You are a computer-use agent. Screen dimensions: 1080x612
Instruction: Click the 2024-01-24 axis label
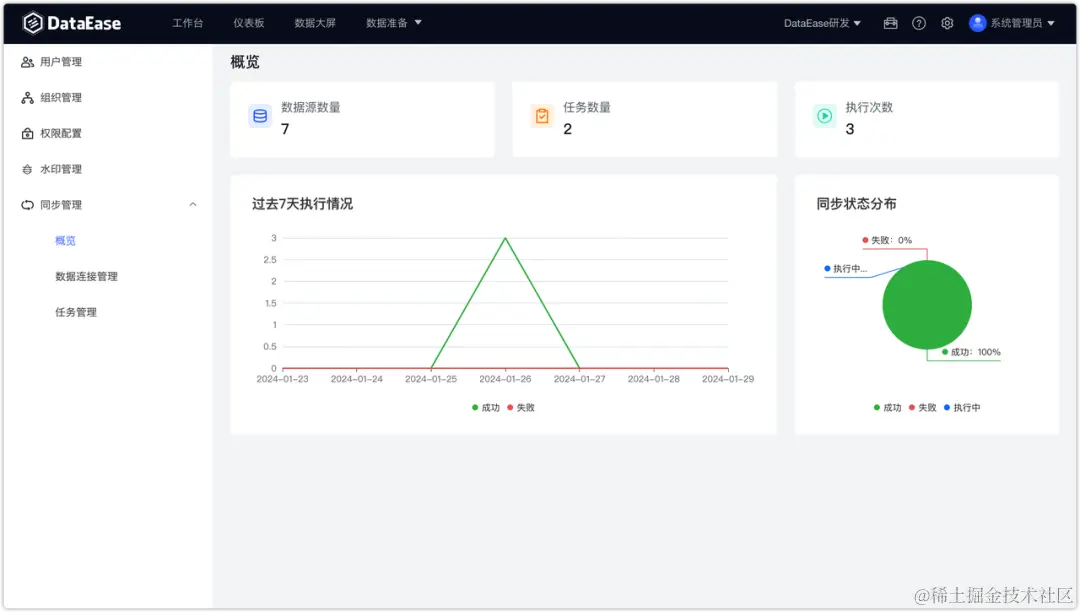coord(357,379)
